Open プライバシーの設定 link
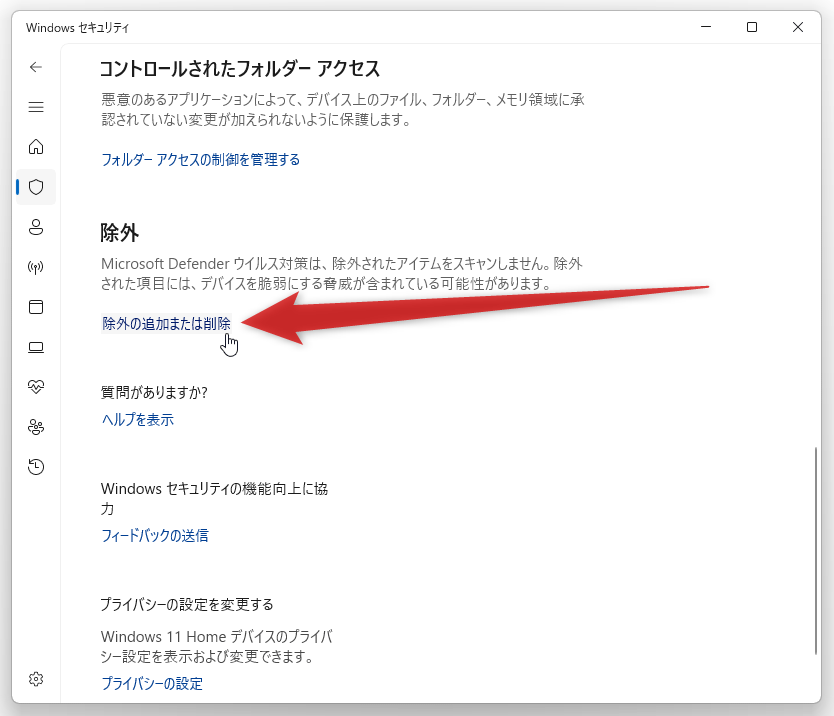Viewport: 834px width, 716px height. [152, 684]
